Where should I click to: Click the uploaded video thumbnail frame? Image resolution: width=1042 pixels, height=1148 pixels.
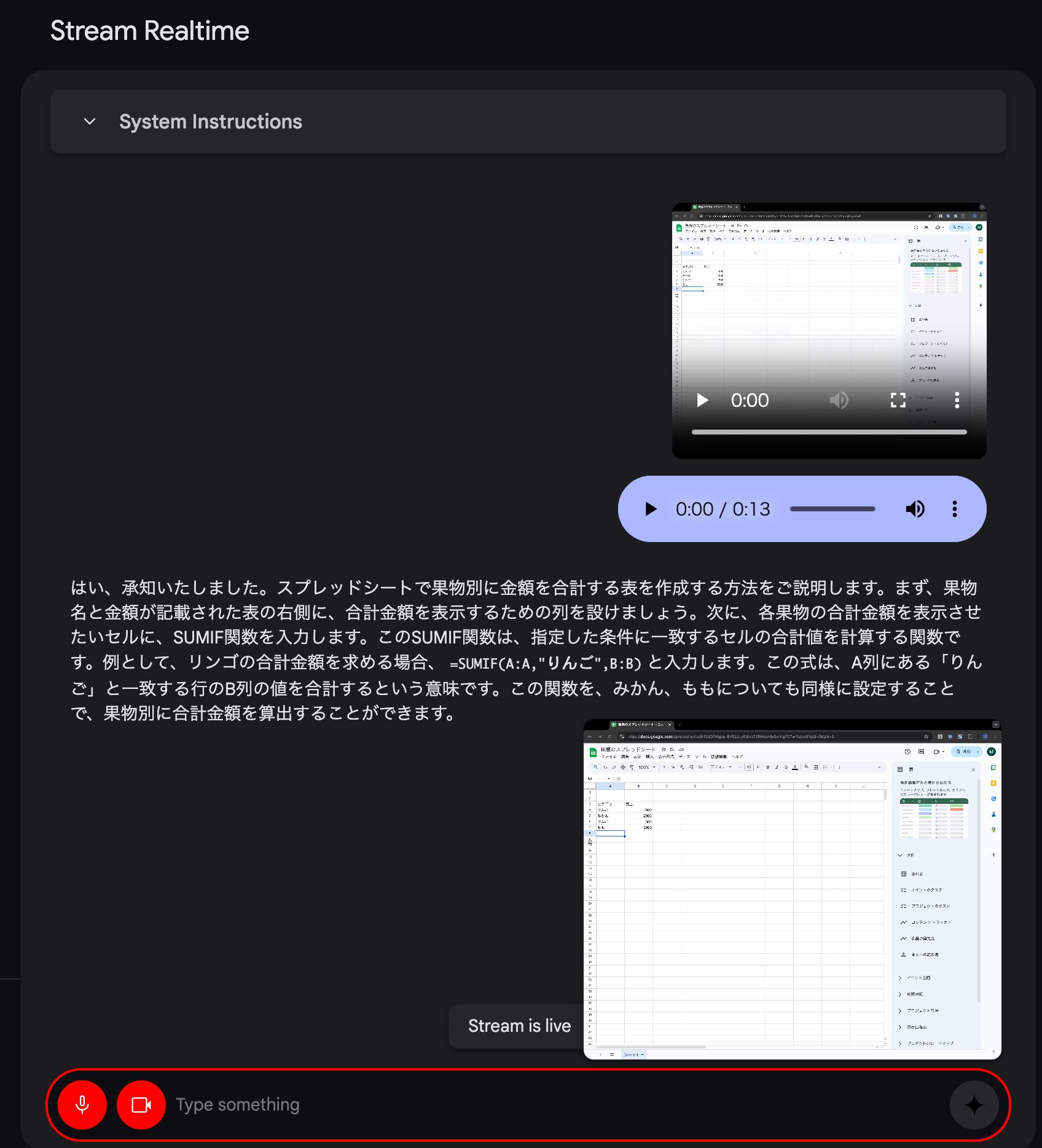pos(829,295)
